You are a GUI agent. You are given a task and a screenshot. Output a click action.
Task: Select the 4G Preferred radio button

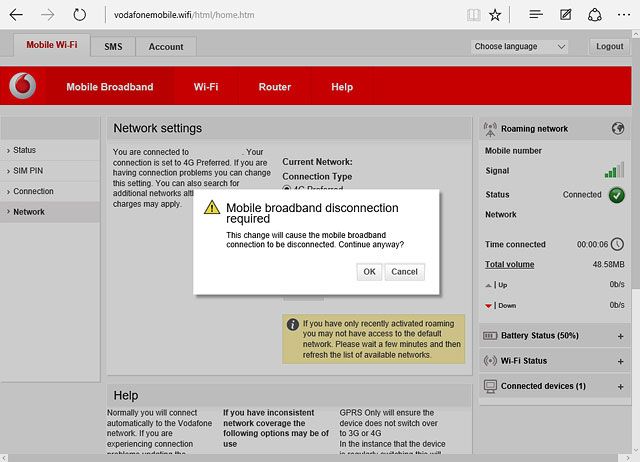pos(287,189)
